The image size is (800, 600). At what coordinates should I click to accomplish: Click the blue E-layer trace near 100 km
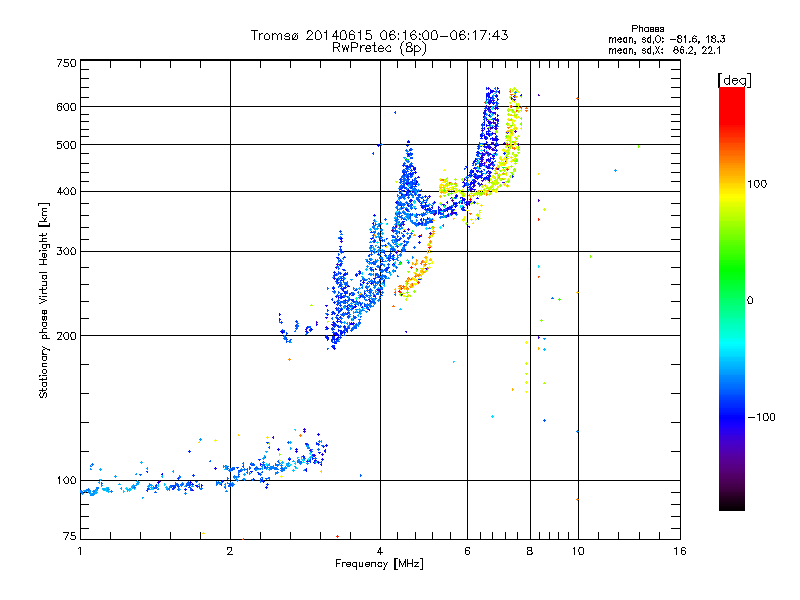(x=204, y=474)
